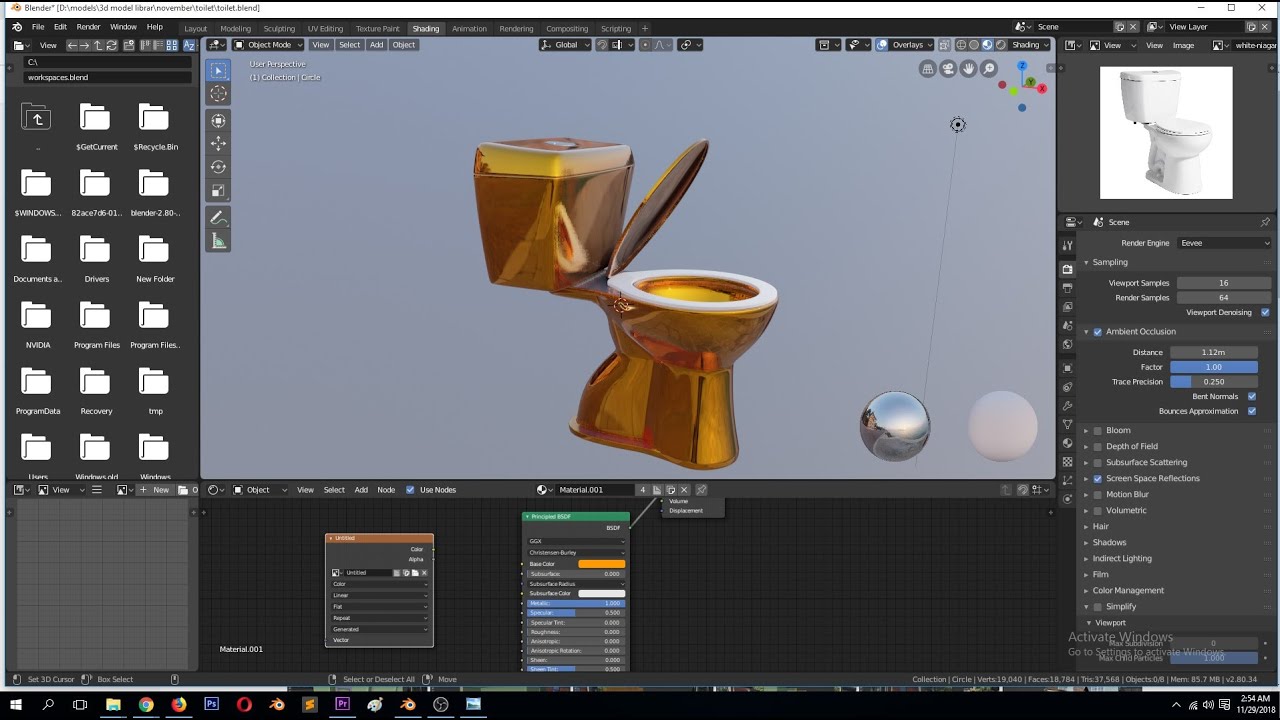Open the Program Files folder
The height and width of the screenshot is (720, 1280).
click(x=96, y=326)
